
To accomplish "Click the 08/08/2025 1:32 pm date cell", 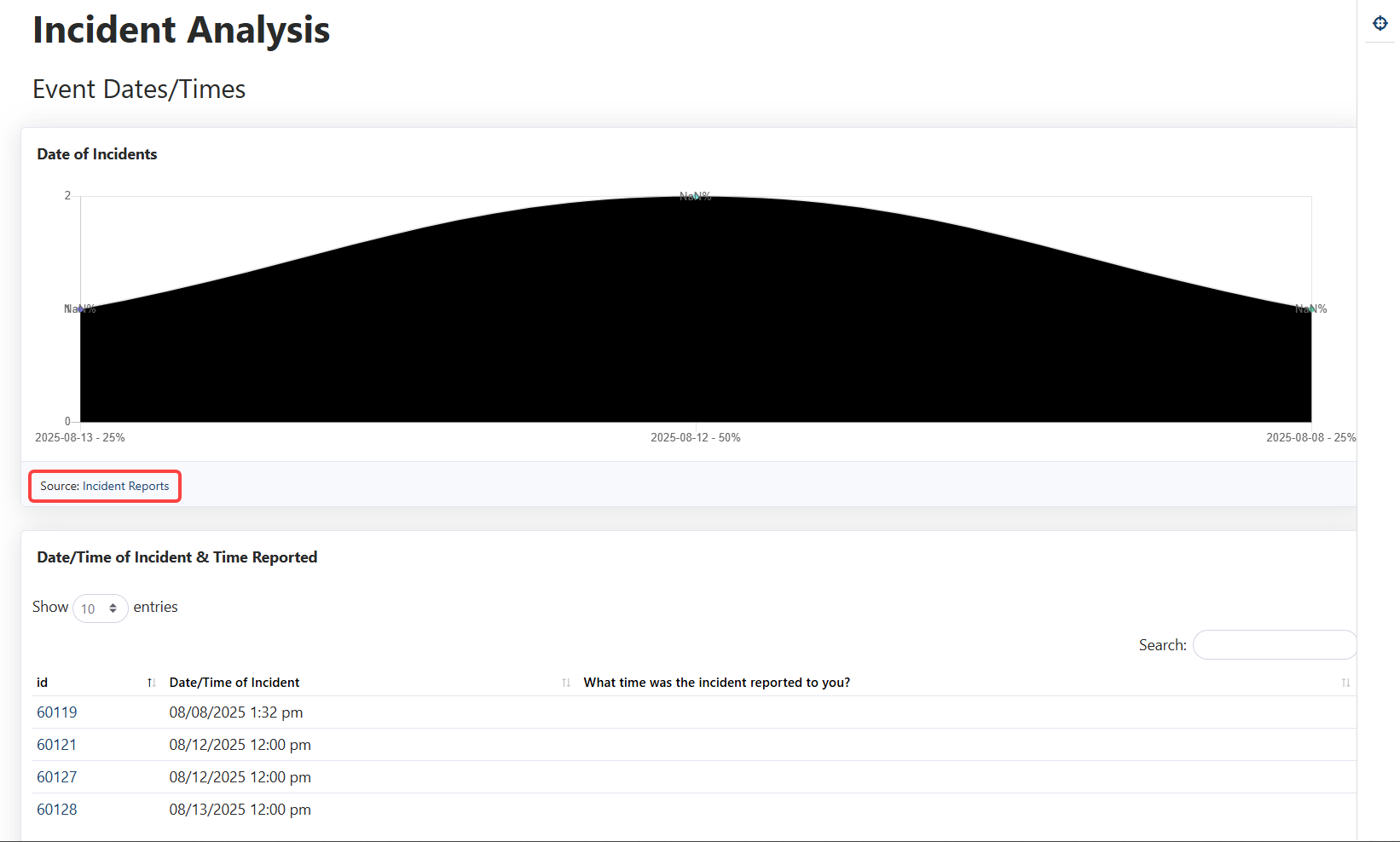I will click(236, 712).
